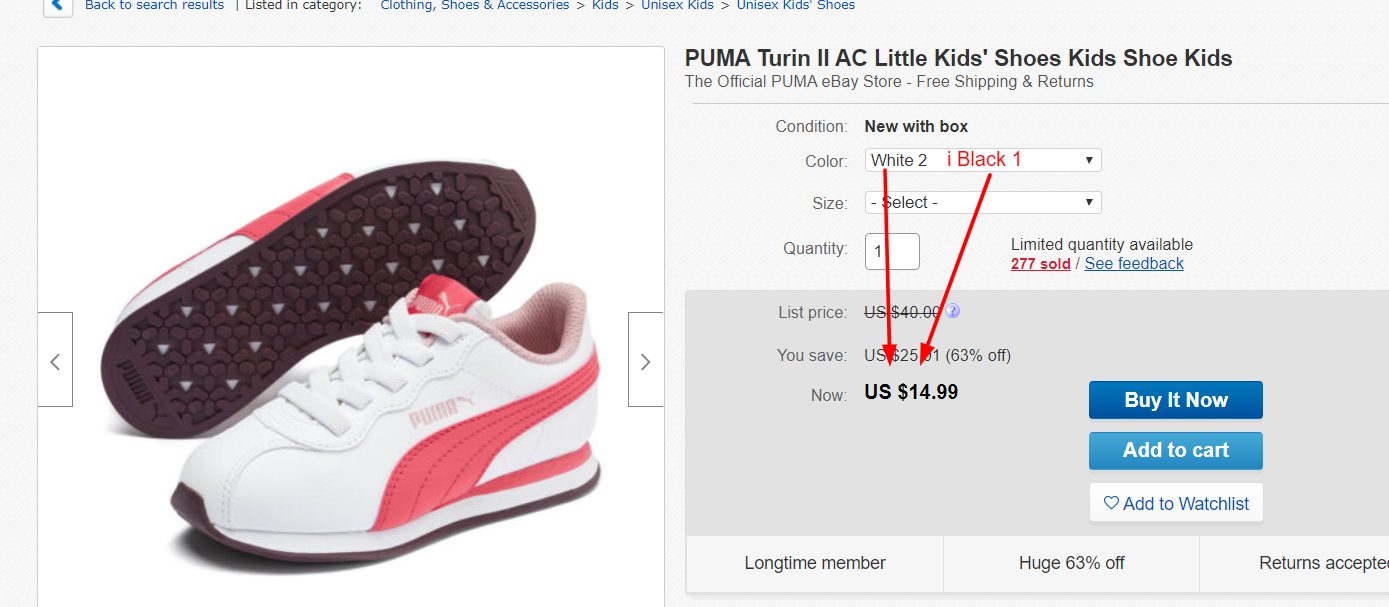Open Clothing, Shoes & Accessories category

(x=475, y=6)
